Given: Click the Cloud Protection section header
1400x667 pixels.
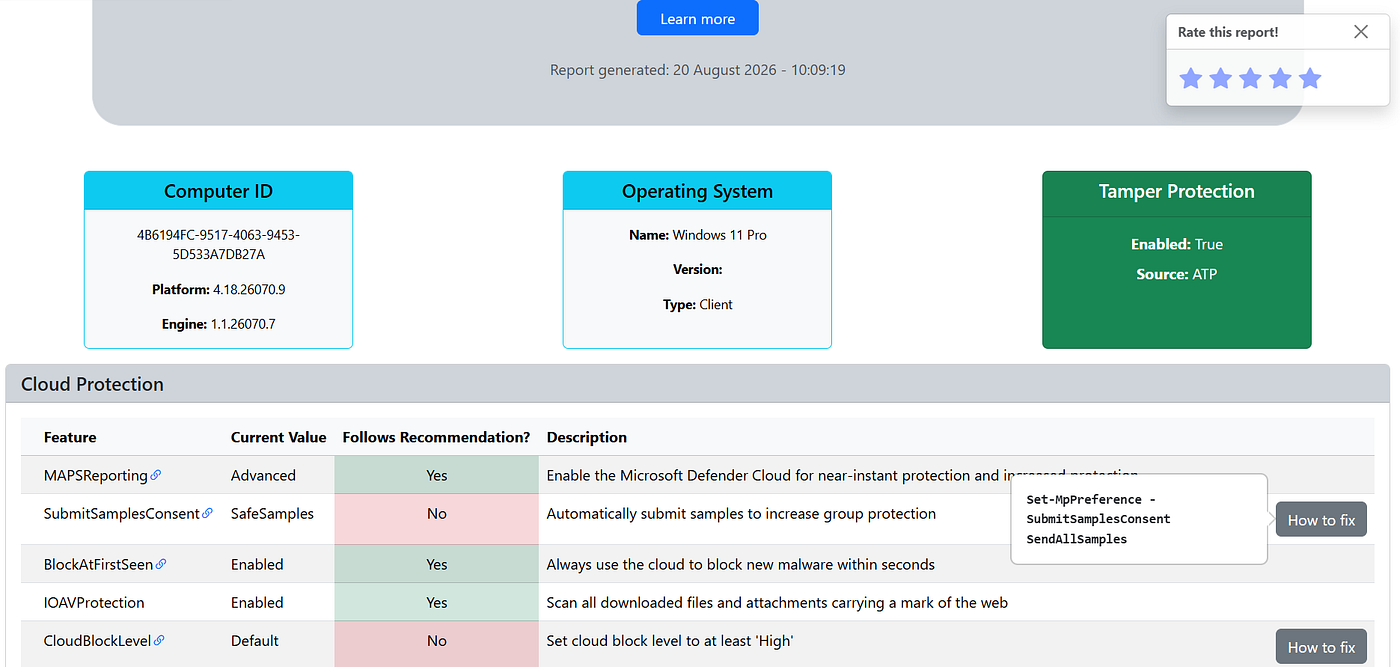Looking at the screenshot, I should 697,384.
